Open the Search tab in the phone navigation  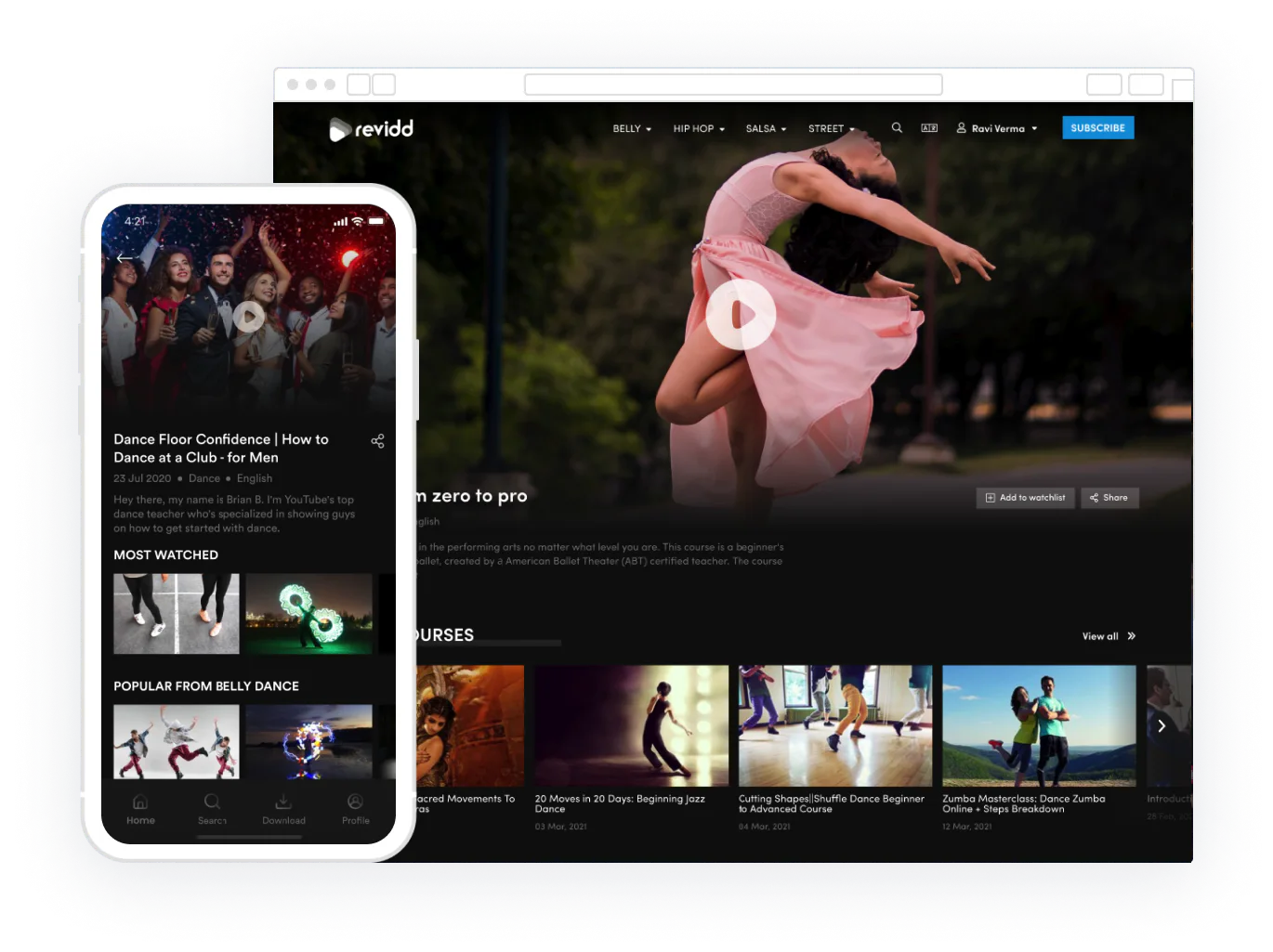pyautogui.click(x=212, y=809)
